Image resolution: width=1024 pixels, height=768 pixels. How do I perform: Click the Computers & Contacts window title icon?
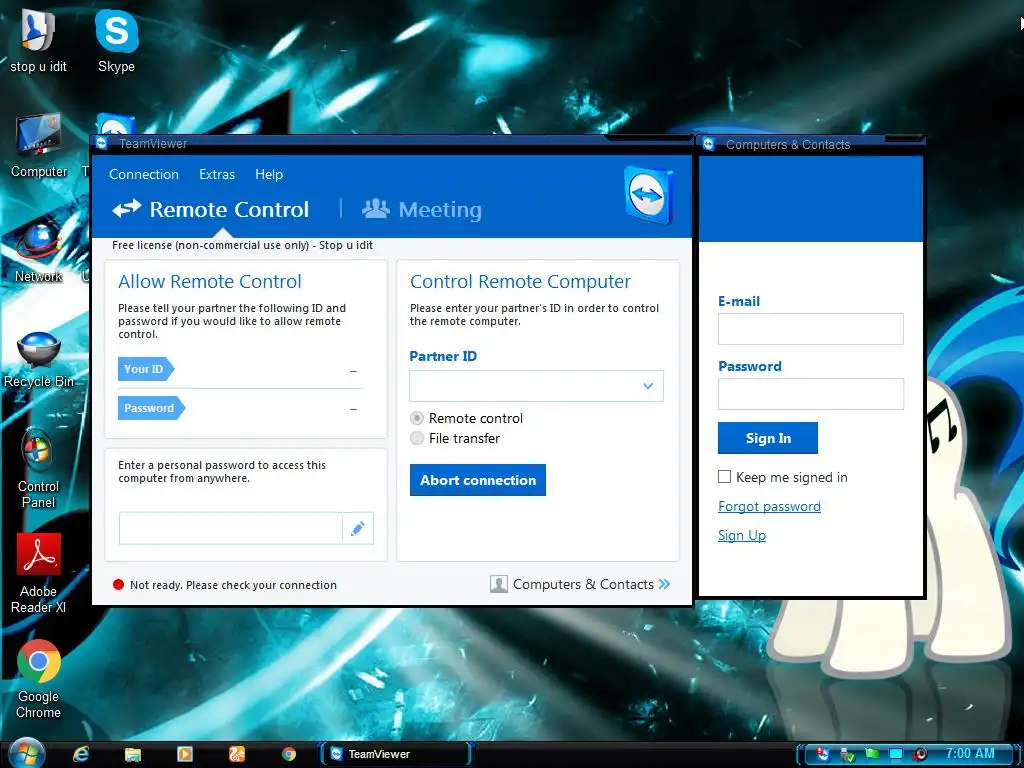point(709,144)
